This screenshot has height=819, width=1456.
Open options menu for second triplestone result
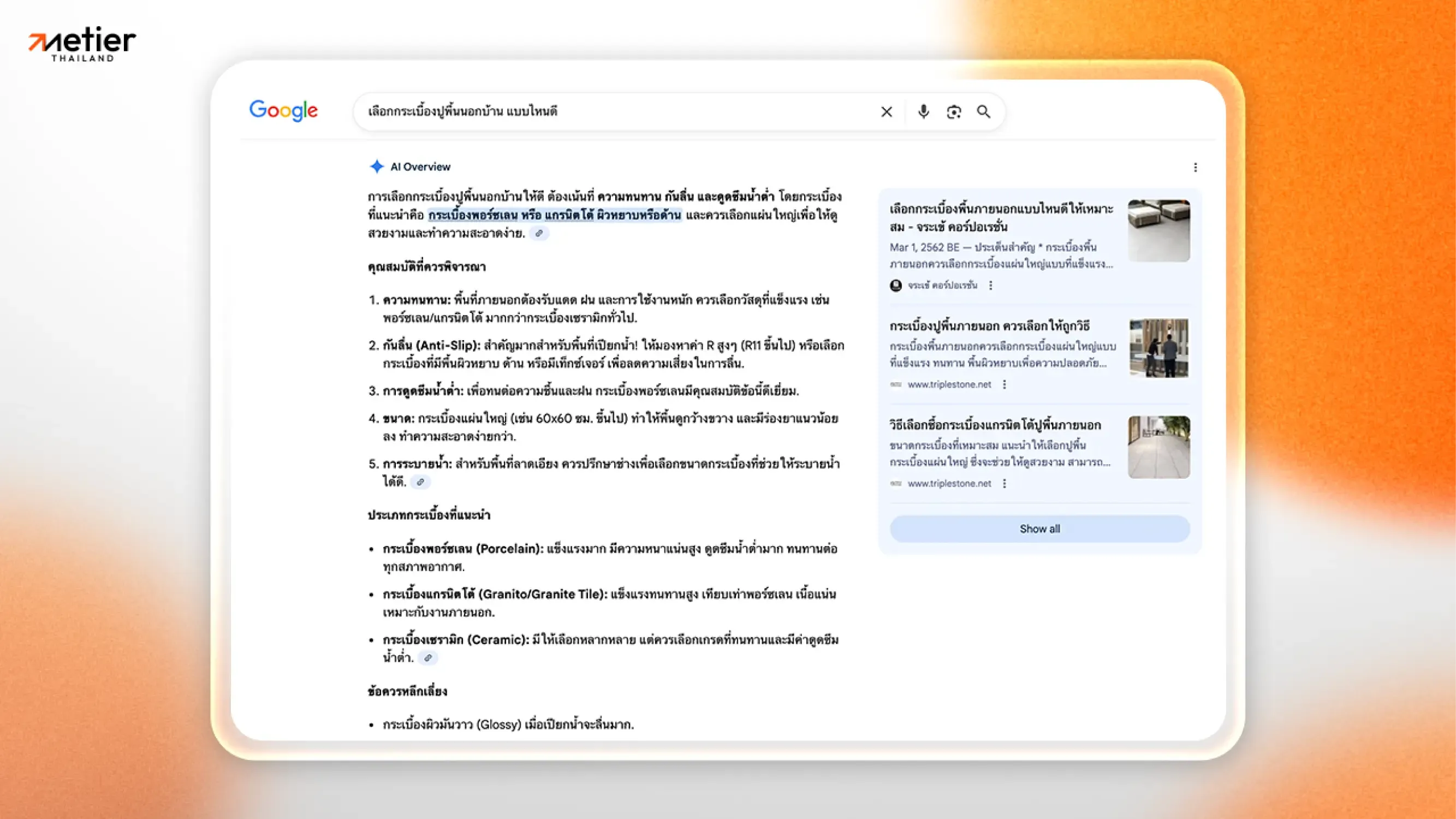(1004, 384)
